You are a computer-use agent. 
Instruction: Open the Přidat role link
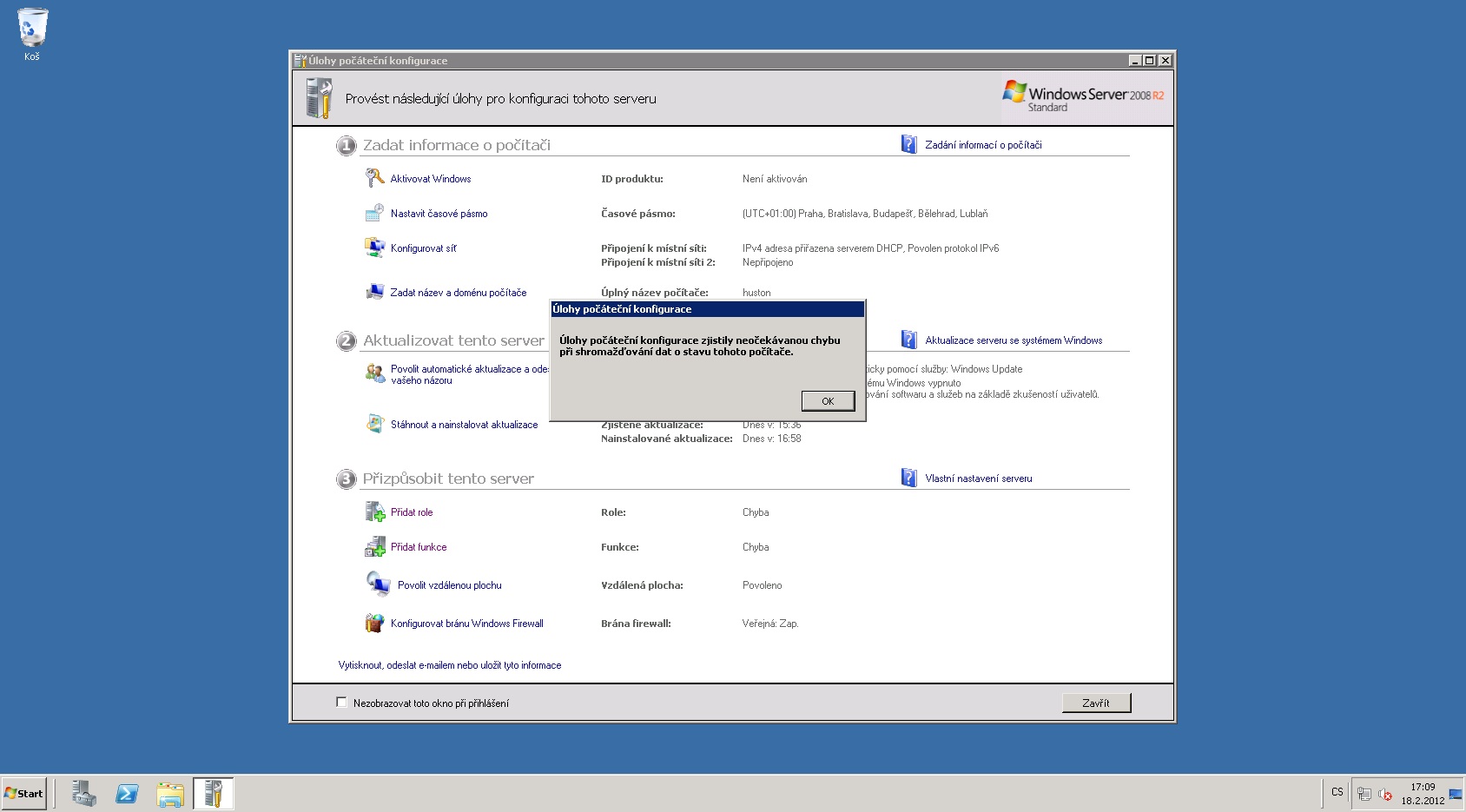412,512
